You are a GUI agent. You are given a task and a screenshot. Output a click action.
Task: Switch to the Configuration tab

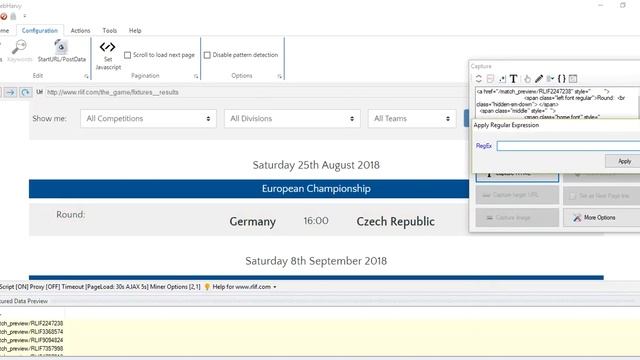(x=40, y=31)
